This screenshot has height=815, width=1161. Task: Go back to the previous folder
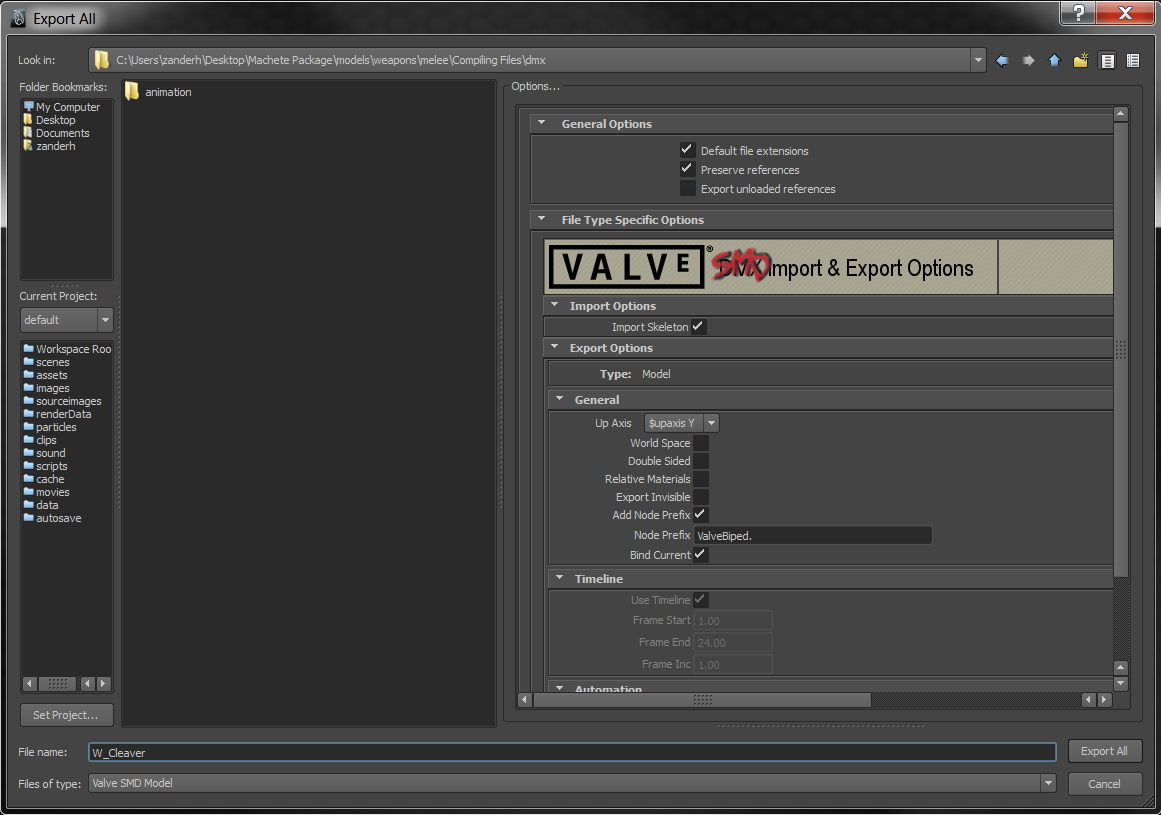pos(1002,61)
